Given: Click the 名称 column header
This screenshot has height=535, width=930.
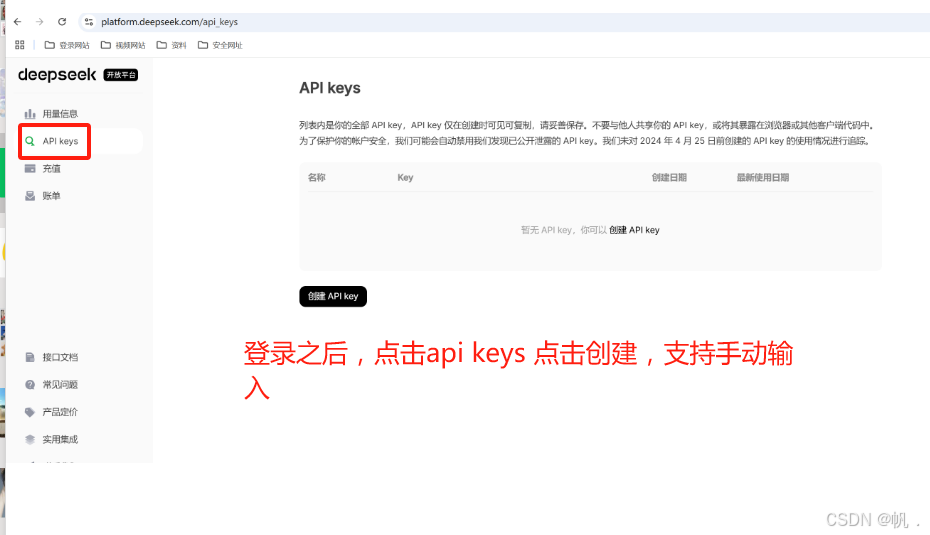Looking at the screenshot, I should tap(317, 177).
